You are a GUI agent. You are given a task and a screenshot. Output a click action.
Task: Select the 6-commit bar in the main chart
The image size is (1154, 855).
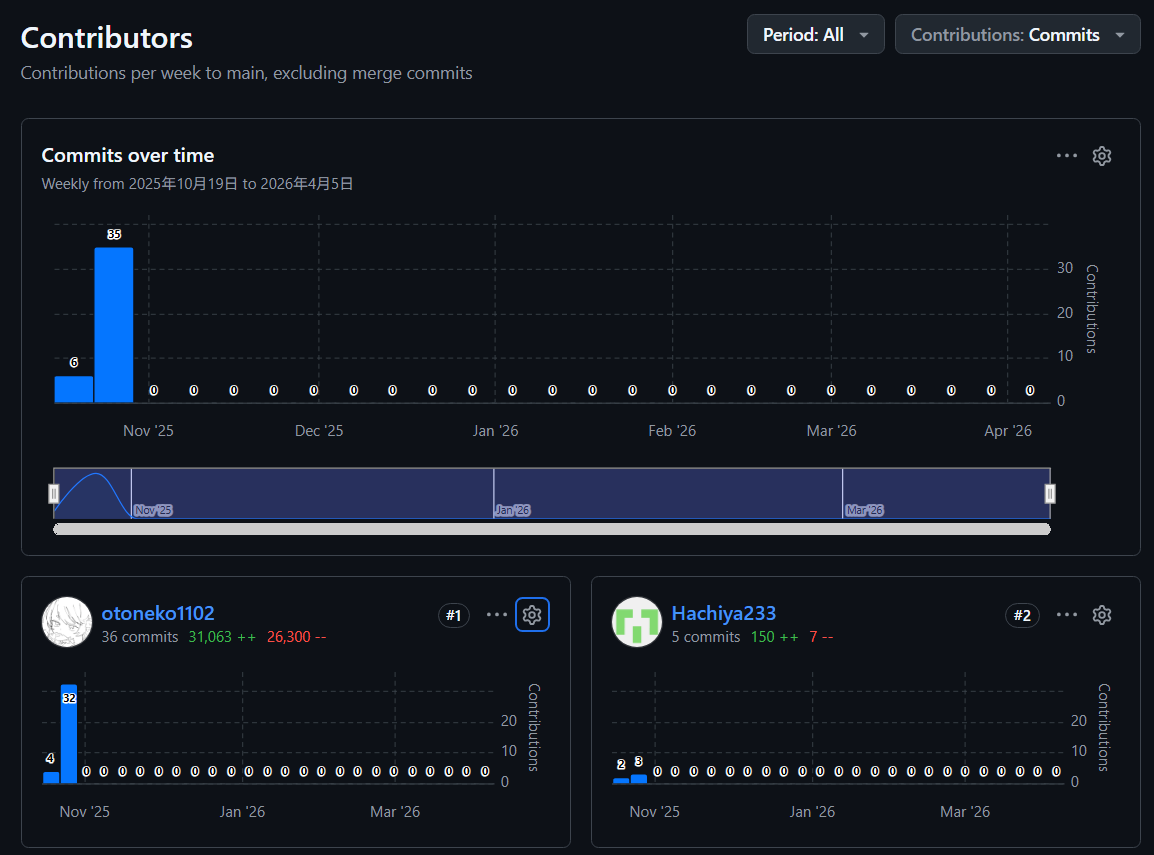[74, 389]
